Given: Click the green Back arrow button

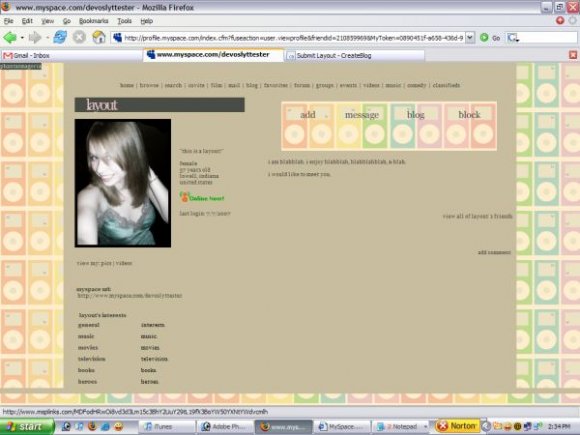Looking at the screenshot, I should [10, 37].
